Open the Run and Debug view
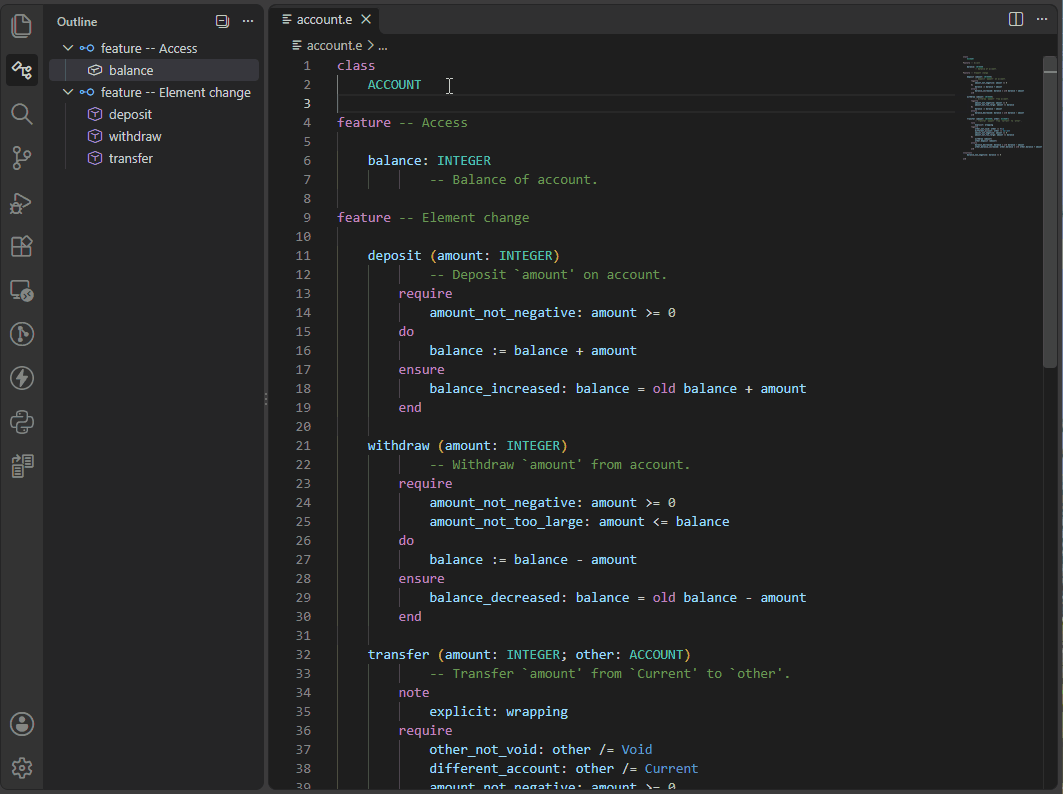 click(x=22, y=202)
